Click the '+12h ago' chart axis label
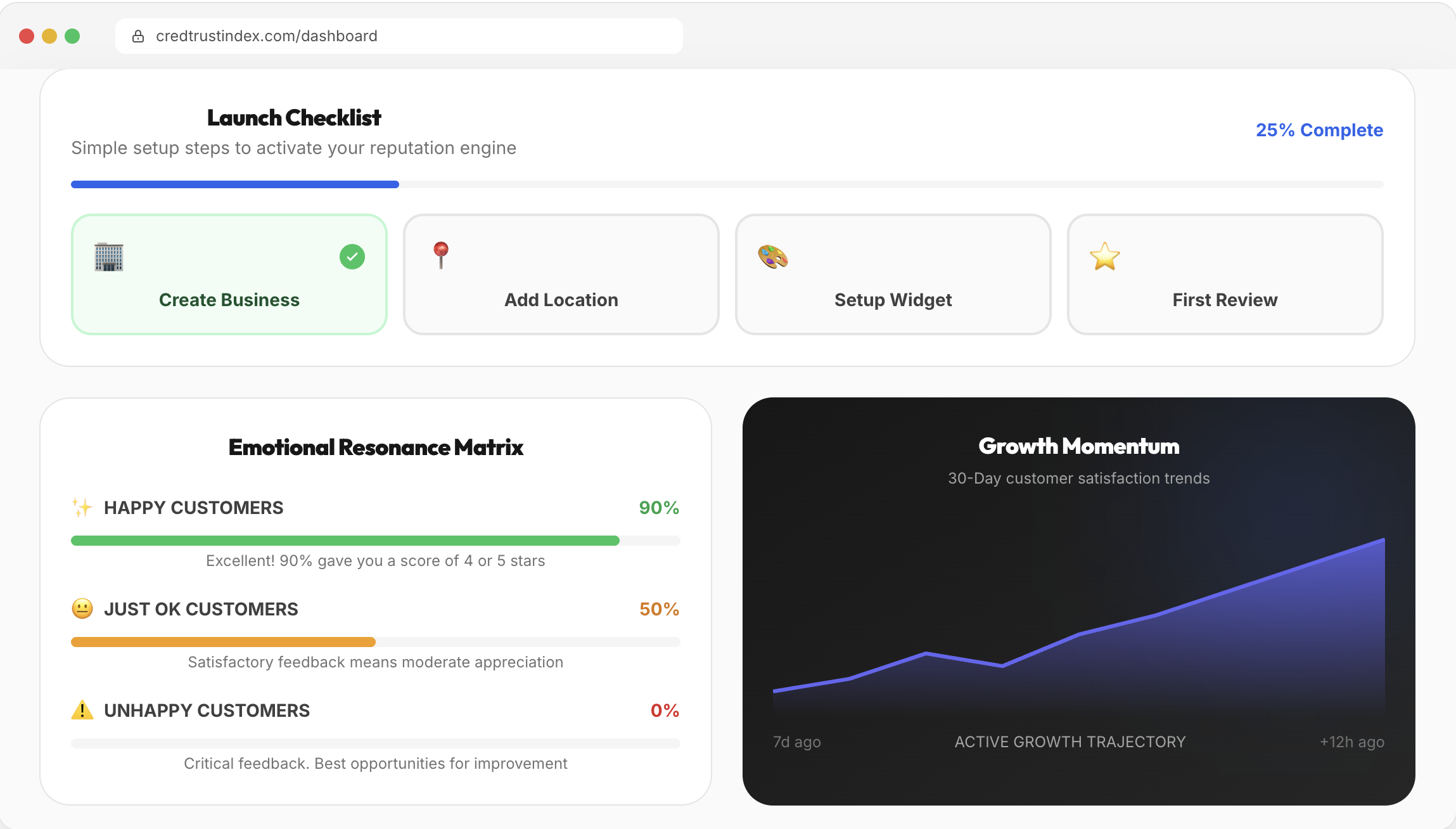The width and height of the screenshot is (1456, 829). point(1352,742)
